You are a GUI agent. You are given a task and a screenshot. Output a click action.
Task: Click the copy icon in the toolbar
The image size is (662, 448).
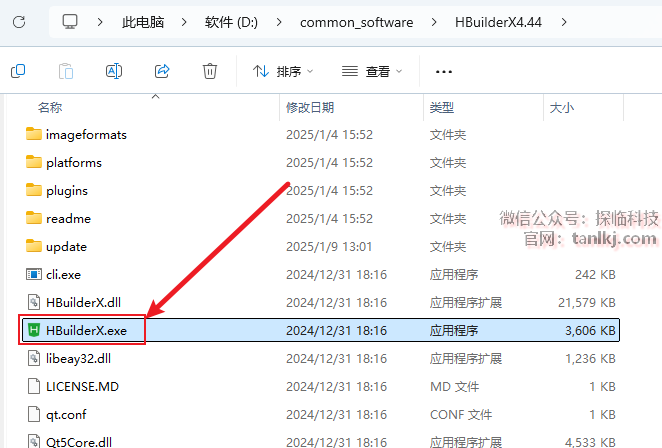coord(18,71)
